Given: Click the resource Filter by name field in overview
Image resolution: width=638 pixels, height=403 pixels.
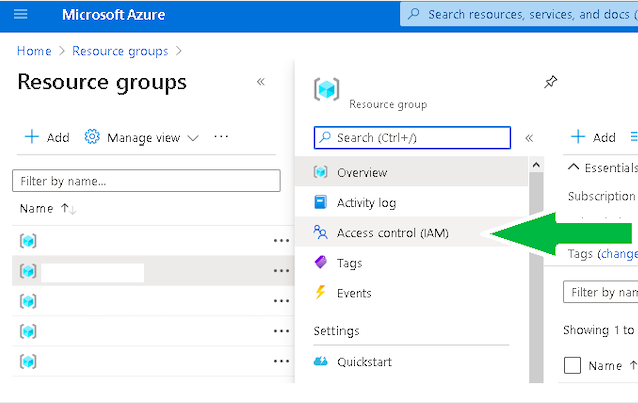Looking at the screenshot, I should coord(601,292).
